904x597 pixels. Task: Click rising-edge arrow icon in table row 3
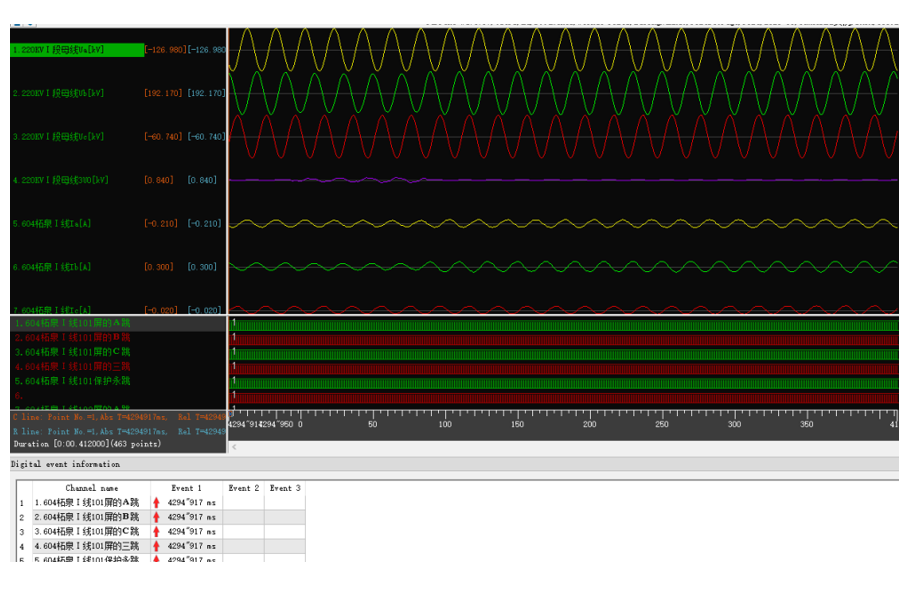[x=156, y=531]
